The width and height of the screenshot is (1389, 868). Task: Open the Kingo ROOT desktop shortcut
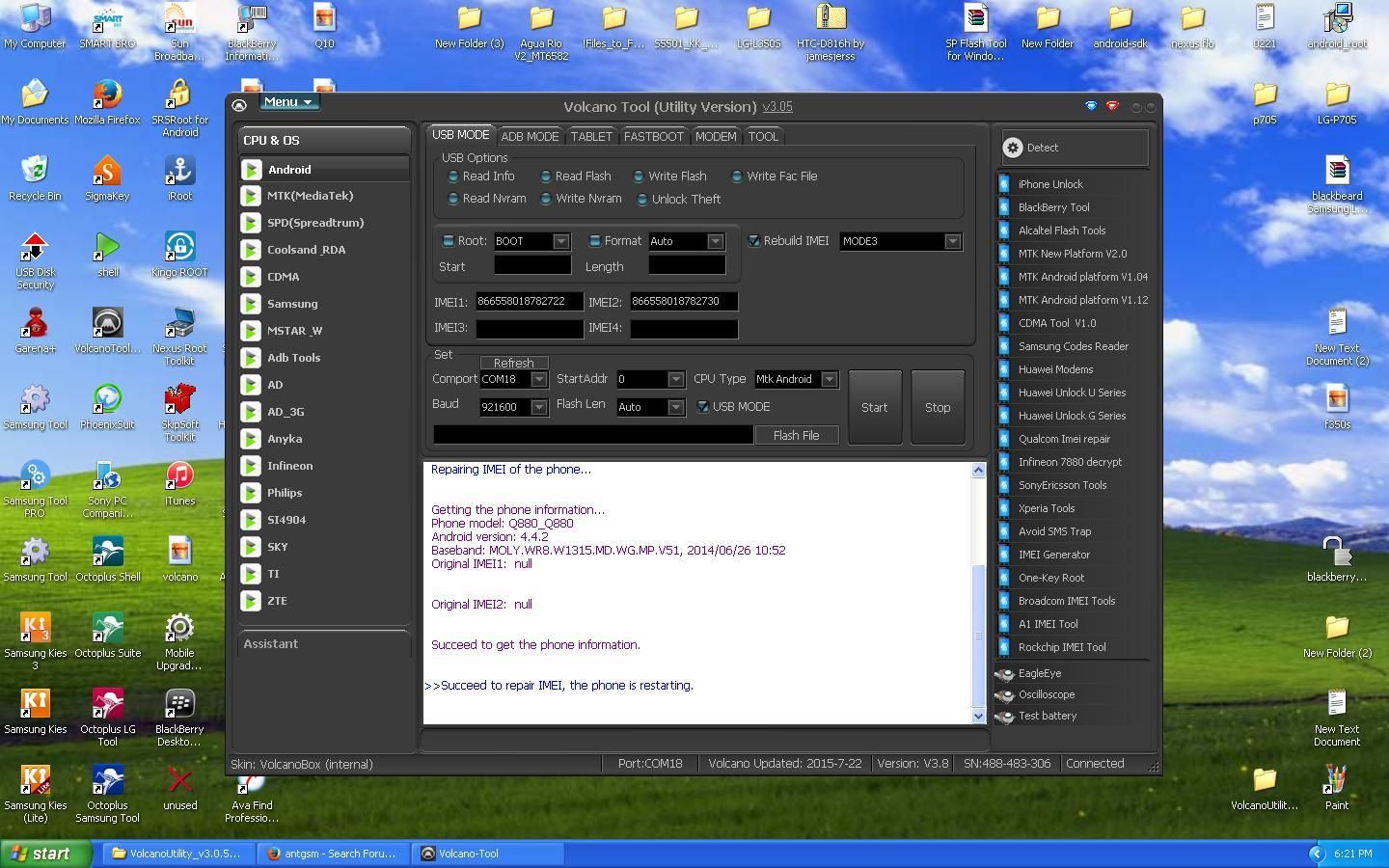pyautogui.click(x=179, y=254)
